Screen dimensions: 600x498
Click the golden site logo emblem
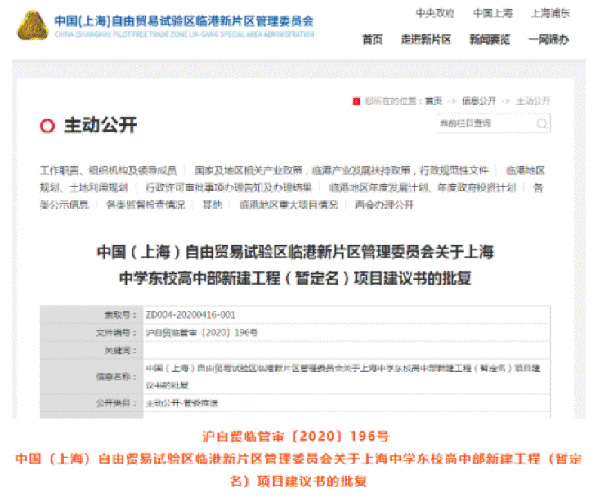(33, 25)
